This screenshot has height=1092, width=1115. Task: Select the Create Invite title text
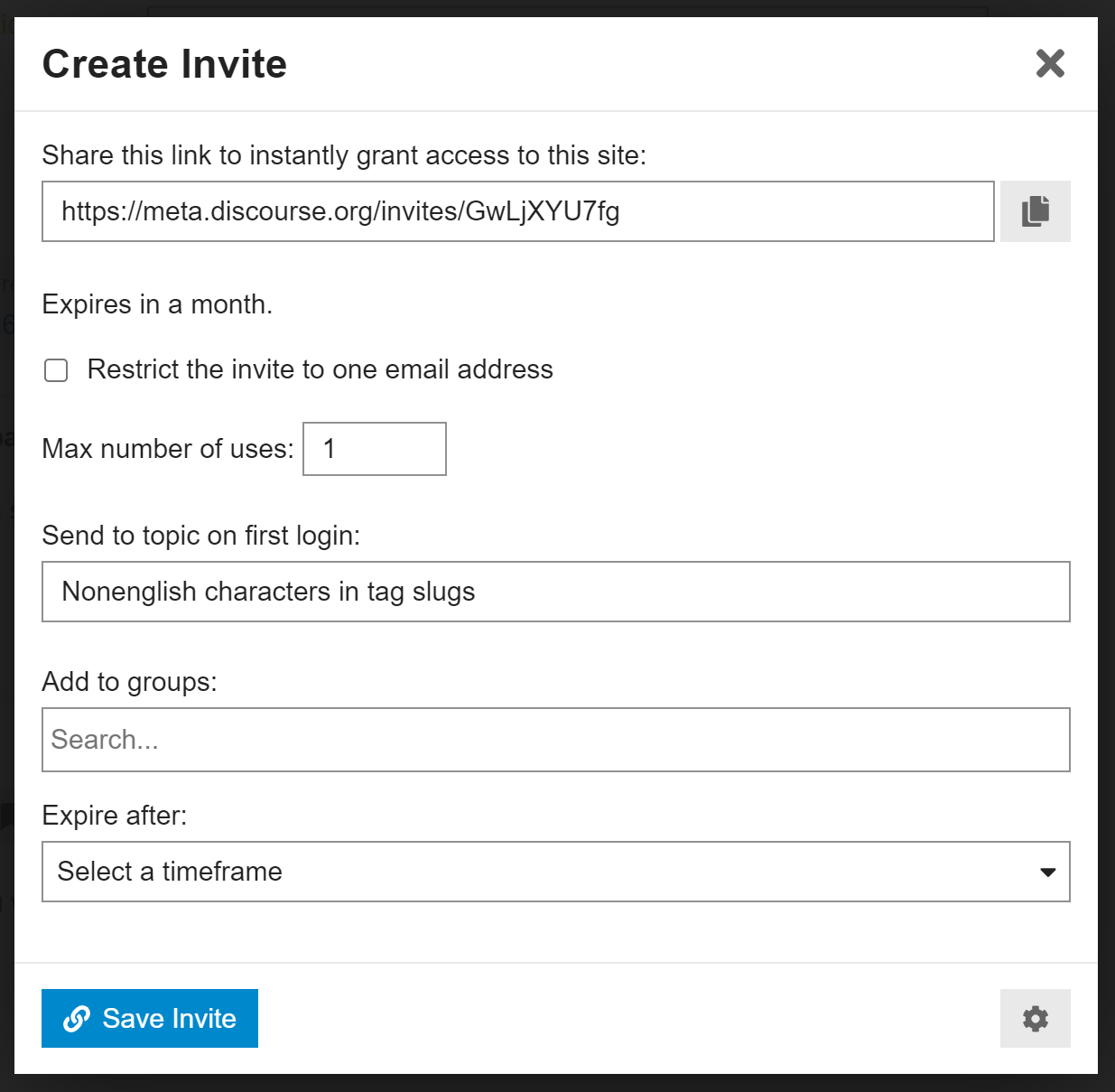[x=163, y=63]
